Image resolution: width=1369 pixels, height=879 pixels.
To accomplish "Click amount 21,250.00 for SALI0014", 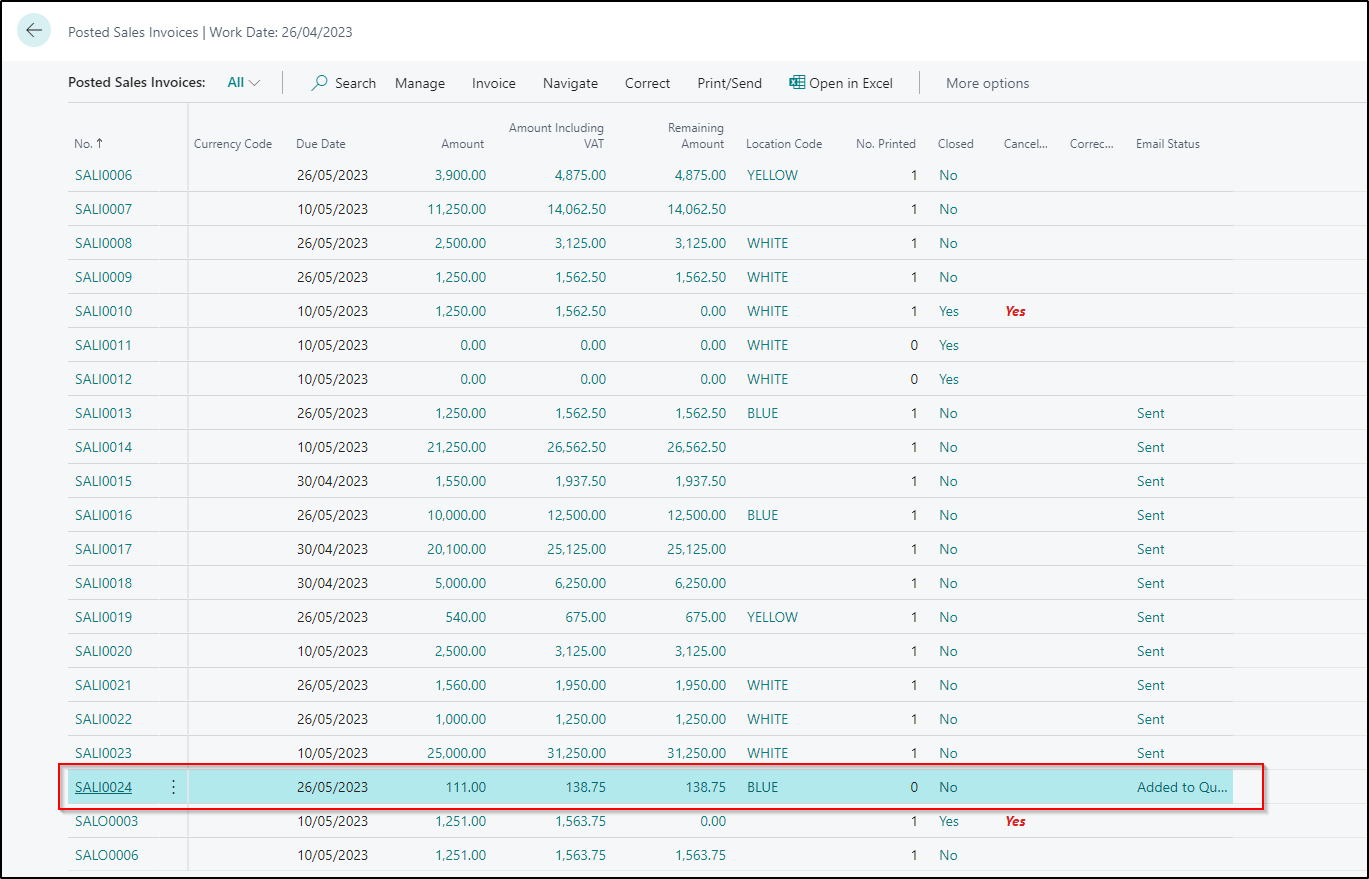I will [x=455, y=447].
